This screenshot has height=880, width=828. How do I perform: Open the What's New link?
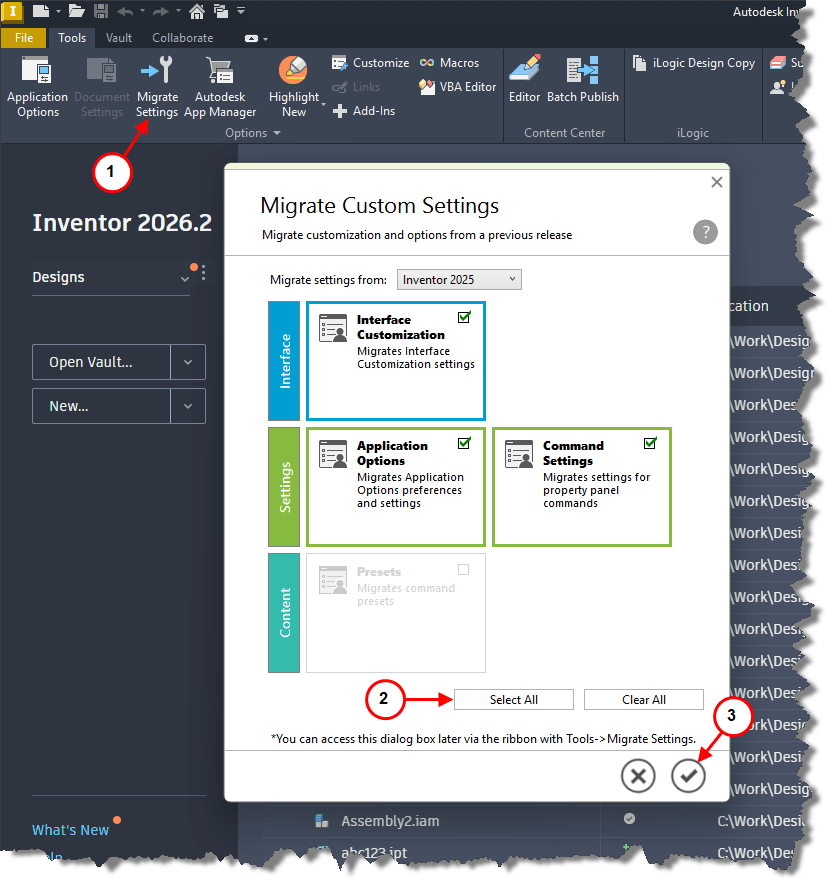tap(70, 830)
